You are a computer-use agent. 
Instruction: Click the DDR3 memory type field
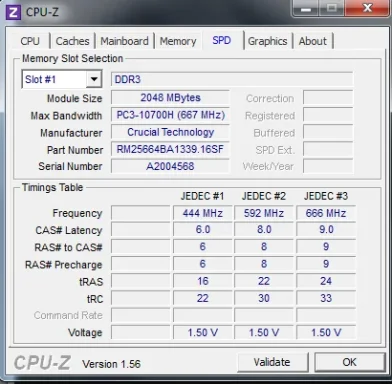232,79
